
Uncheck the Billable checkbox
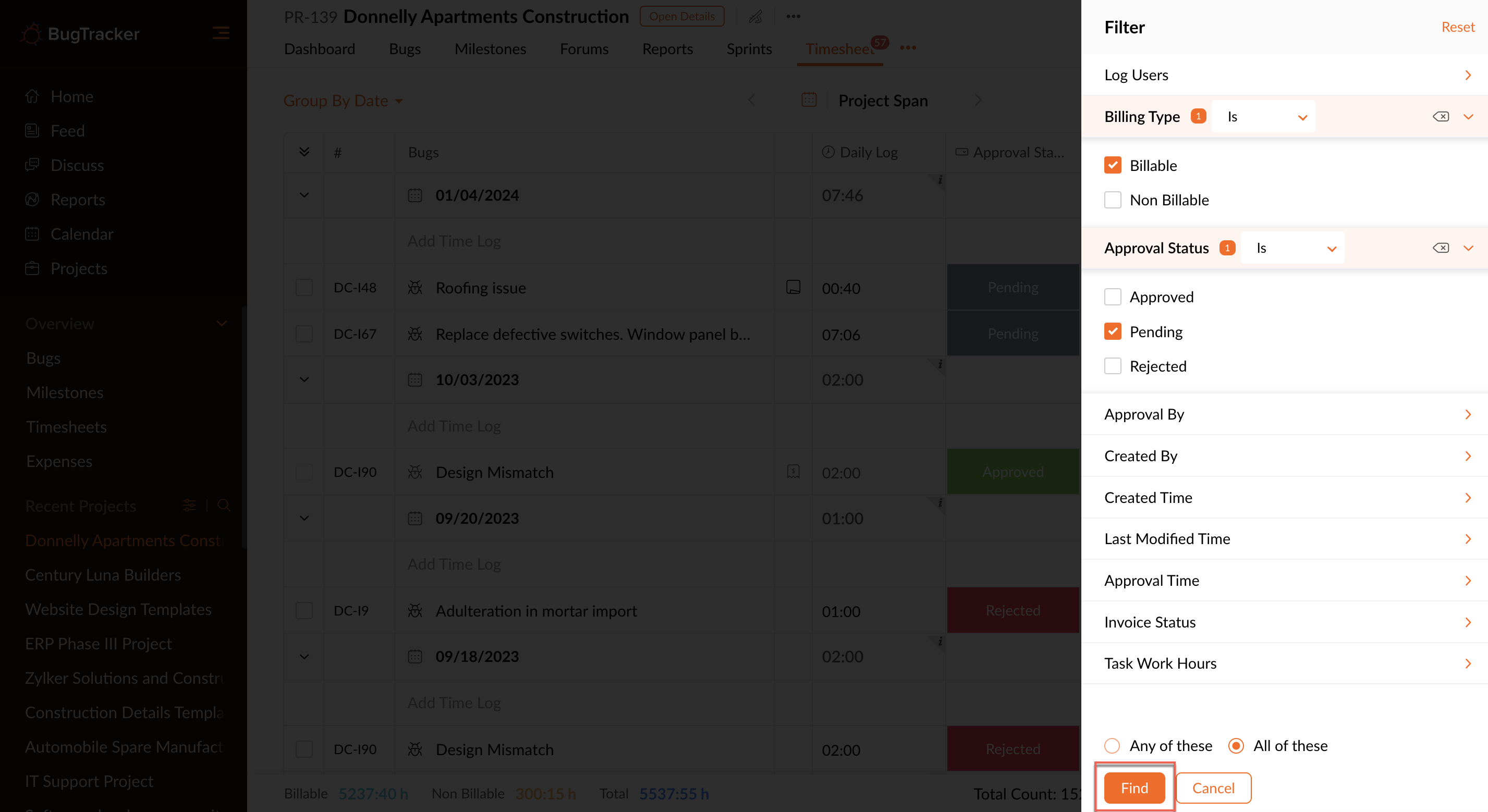[1113, 165]
